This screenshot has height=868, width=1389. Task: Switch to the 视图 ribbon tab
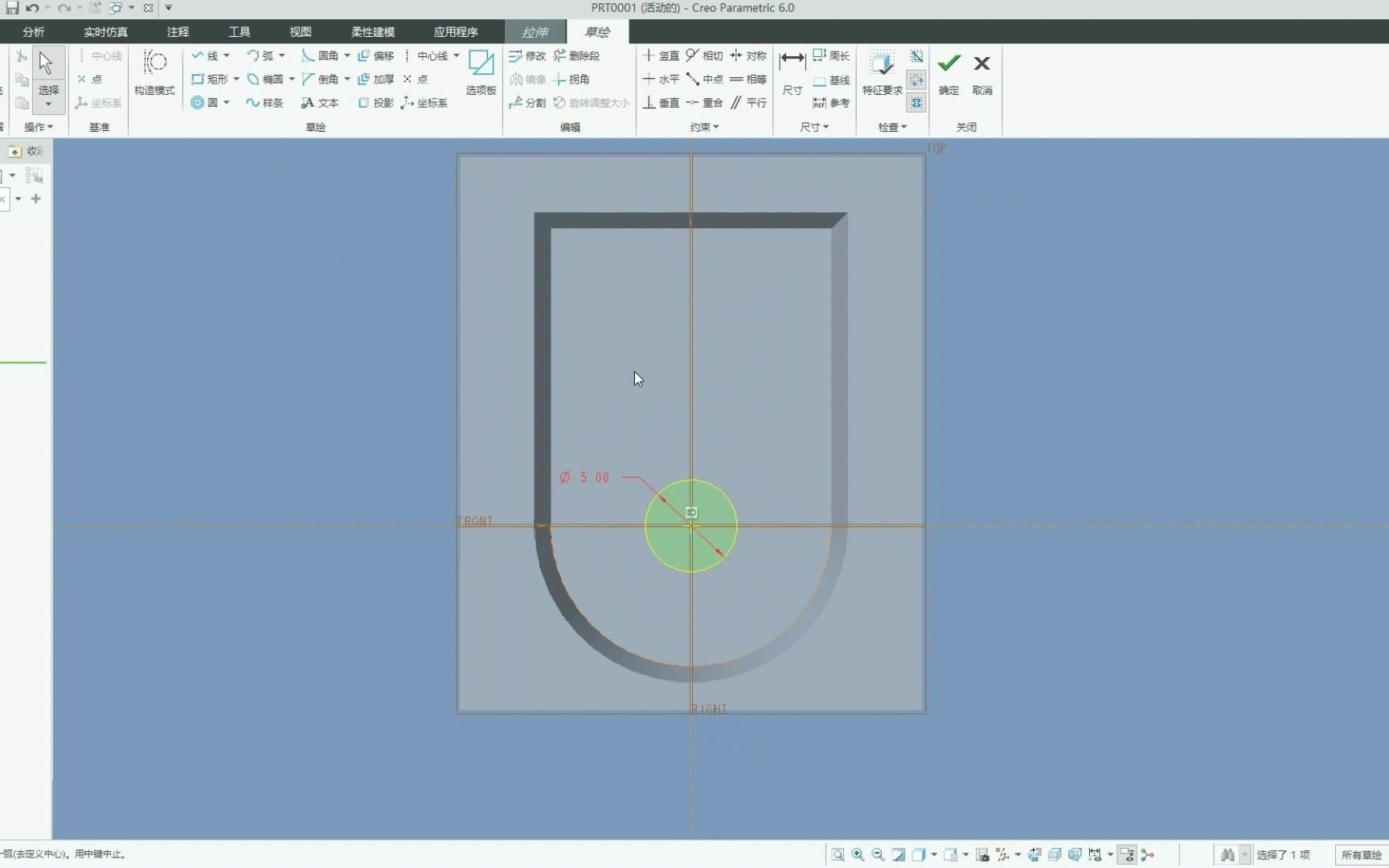(300, 32)
